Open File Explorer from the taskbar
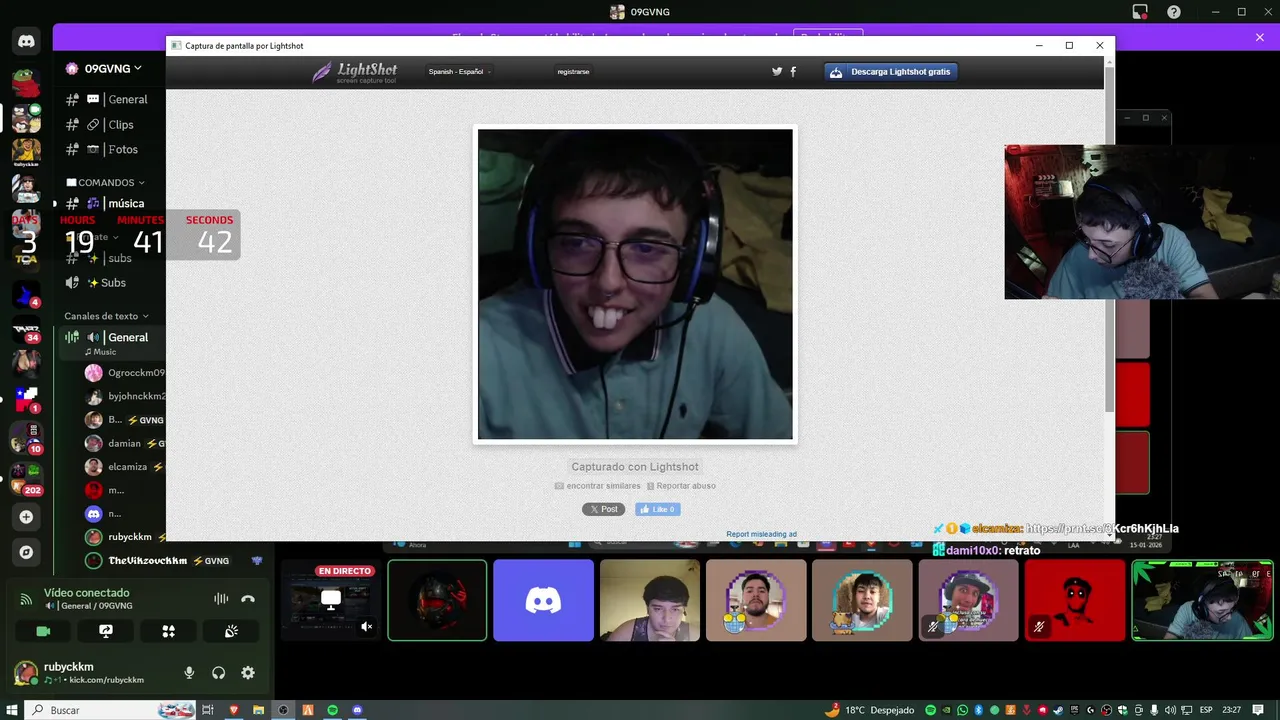Screen dimensions: 1280x720 tap(259, 710)
